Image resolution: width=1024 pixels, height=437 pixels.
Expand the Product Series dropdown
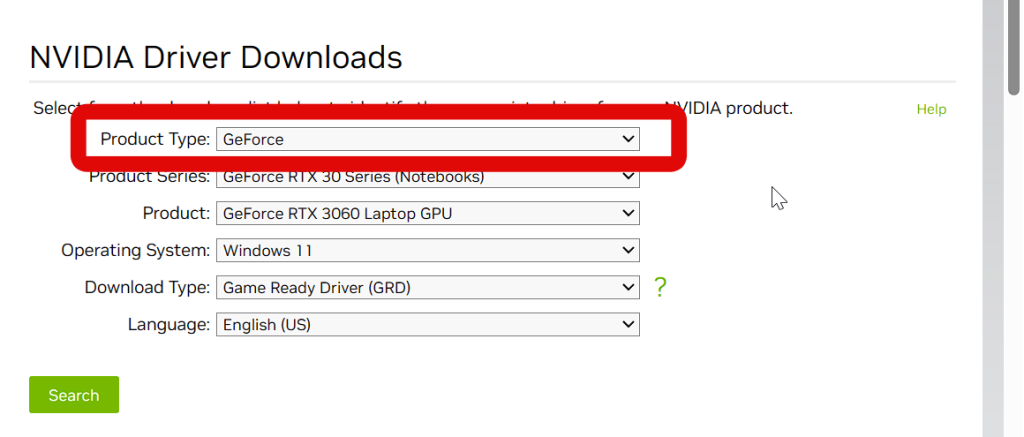[x=428, y=178]
